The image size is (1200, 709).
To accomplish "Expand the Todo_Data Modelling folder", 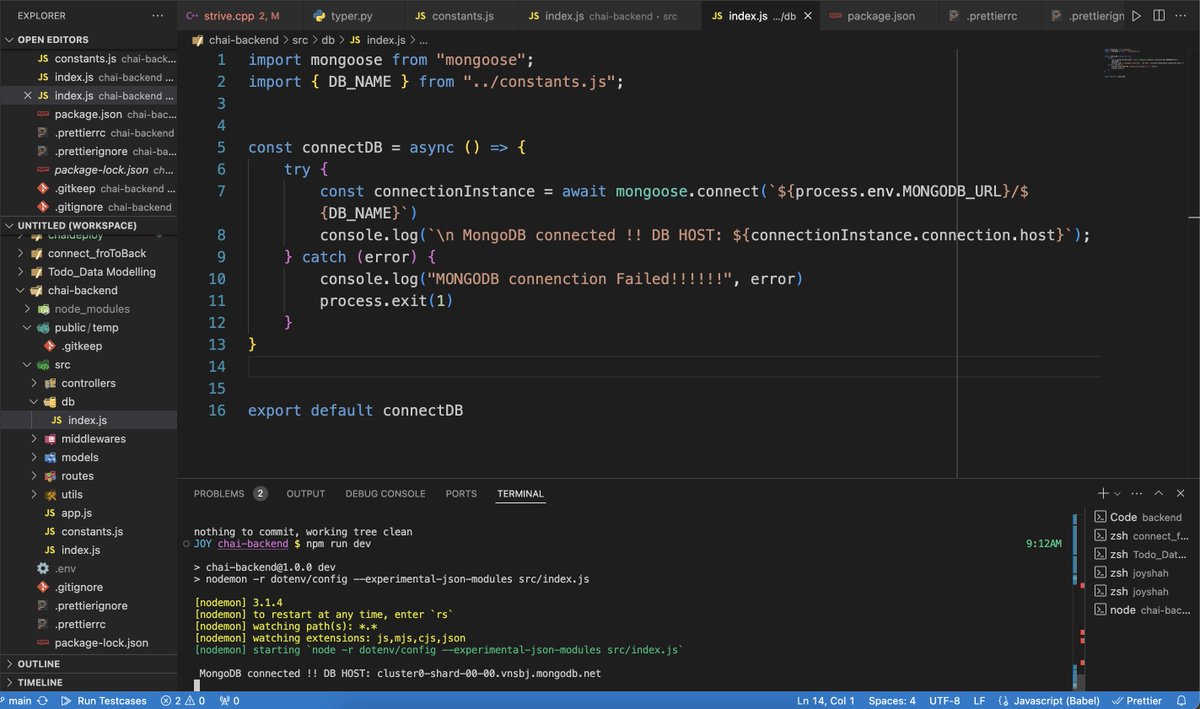I will pos(88,272).
